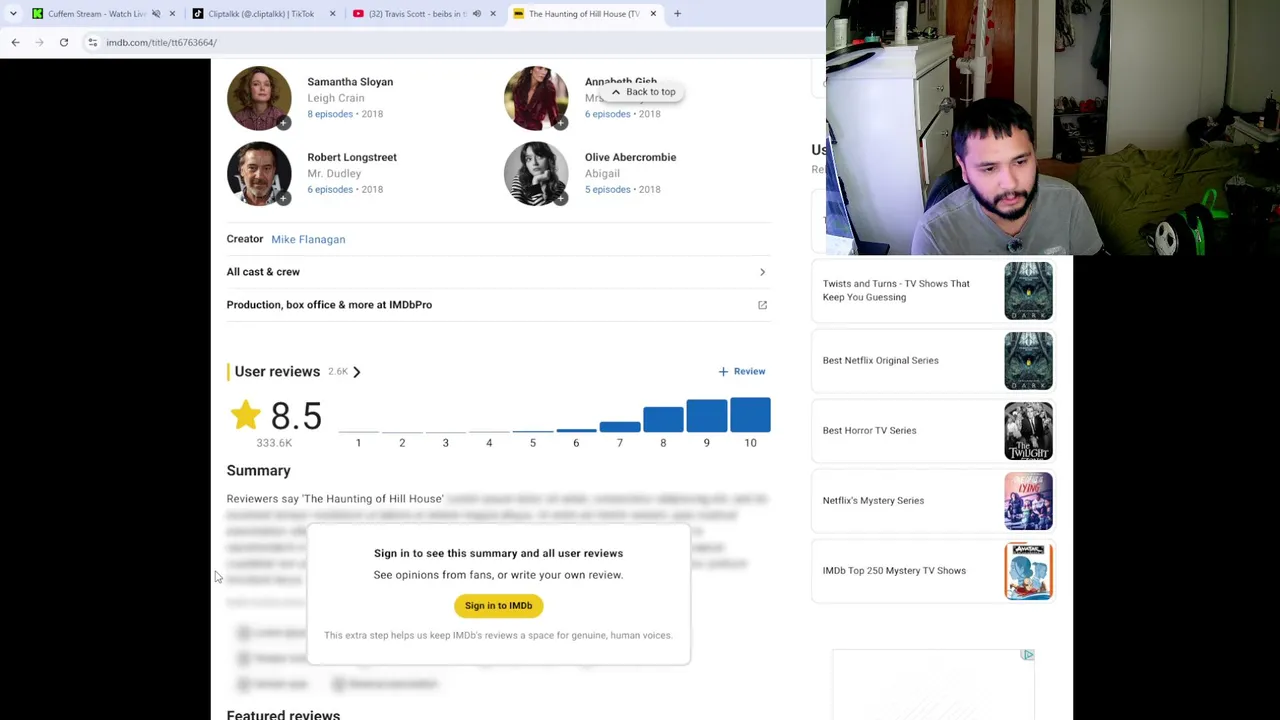This screenshot has width=1280, height=720.
Task: Close the Travis Scott YouTube tab
Action: pyautogui.click(x=492, y=14)
